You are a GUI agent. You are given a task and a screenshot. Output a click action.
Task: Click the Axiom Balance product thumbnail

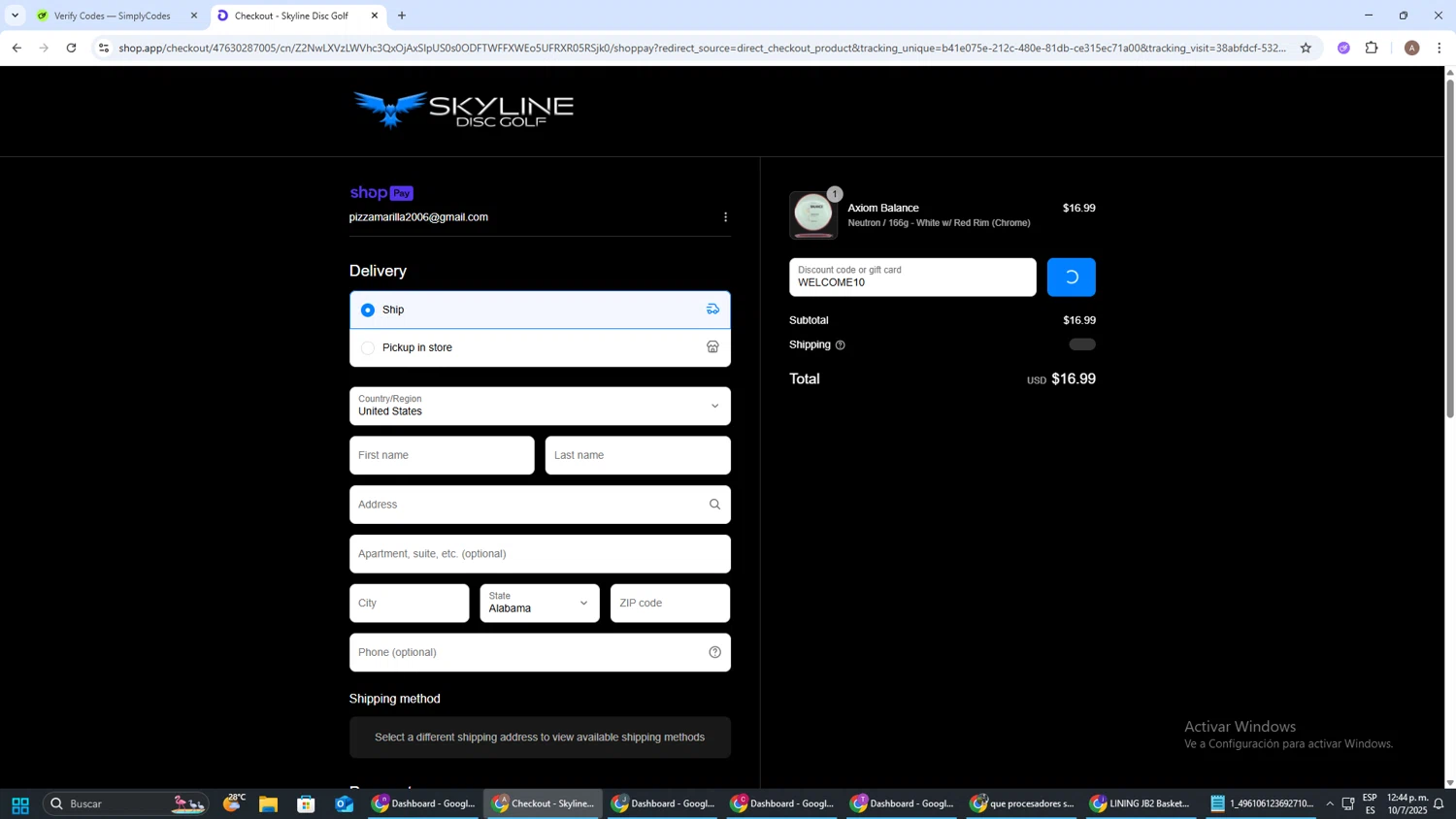tap(812, 215)
